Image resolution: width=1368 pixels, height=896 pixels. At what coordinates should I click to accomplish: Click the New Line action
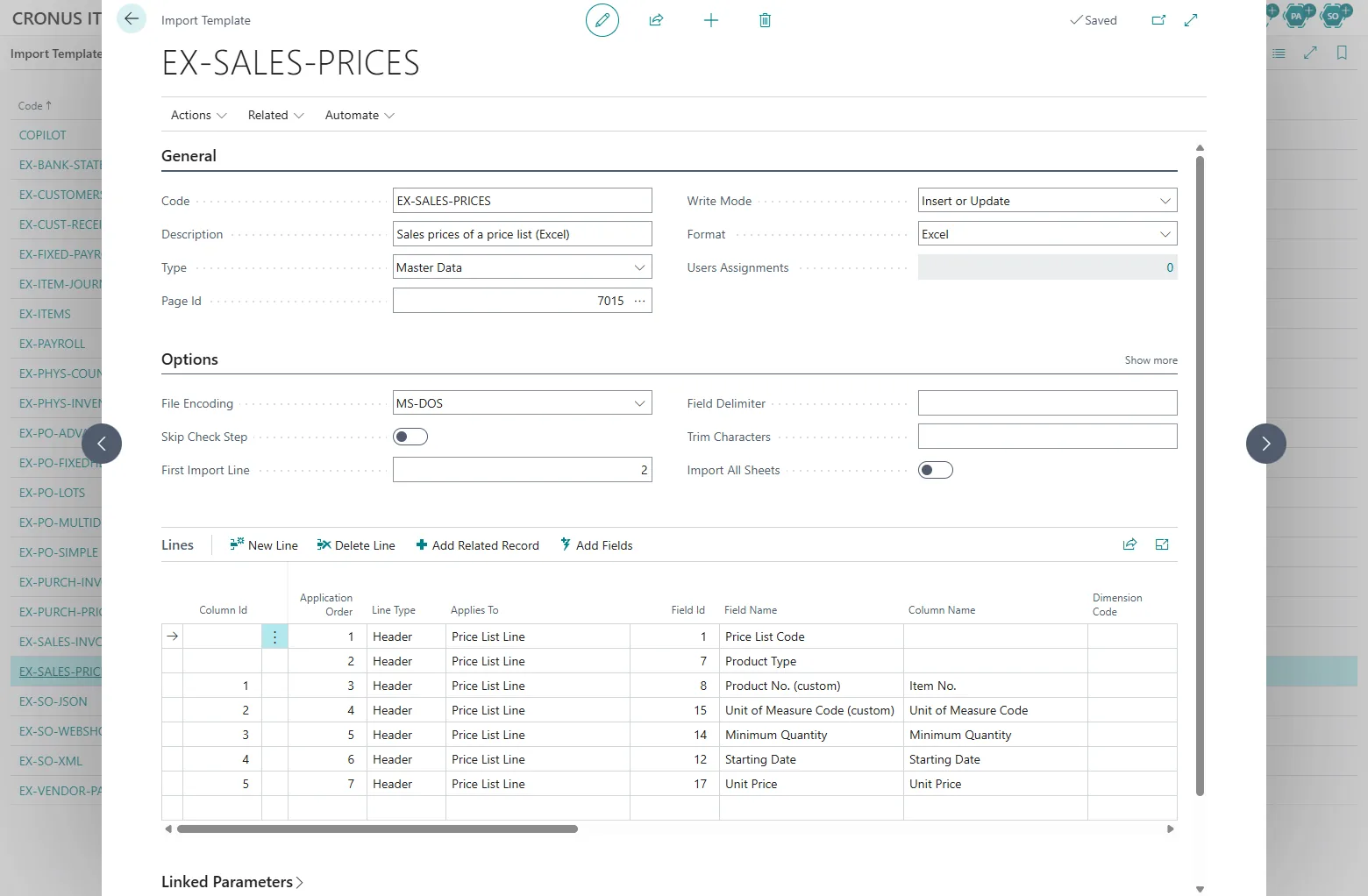point(264,545)
